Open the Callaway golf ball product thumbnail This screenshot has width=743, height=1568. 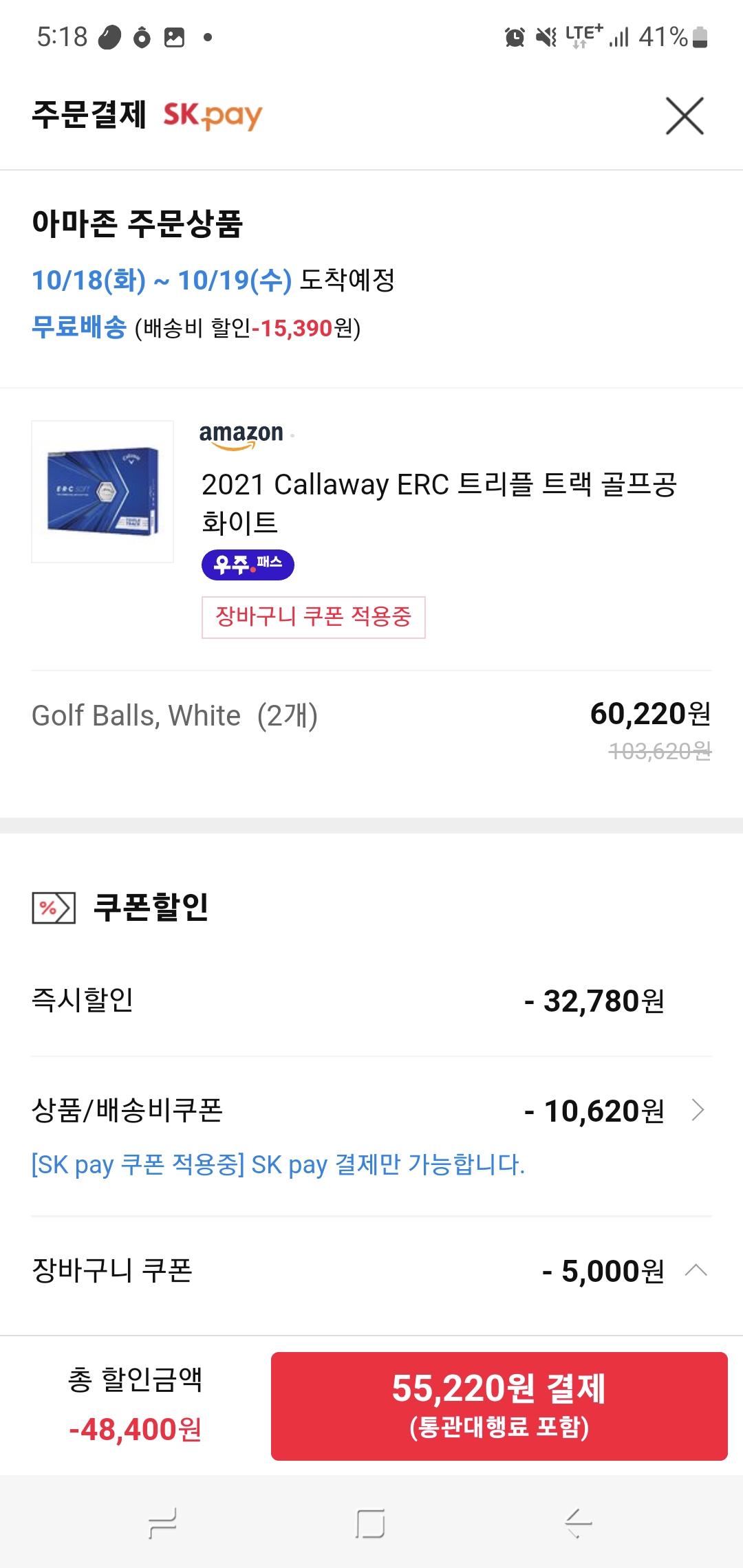tap(103, 492)
